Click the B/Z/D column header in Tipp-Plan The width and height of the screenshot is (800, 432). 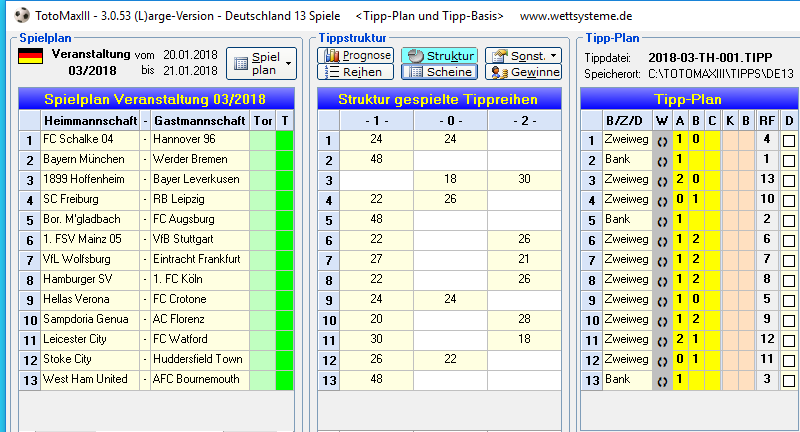click(x=627, y=121)
